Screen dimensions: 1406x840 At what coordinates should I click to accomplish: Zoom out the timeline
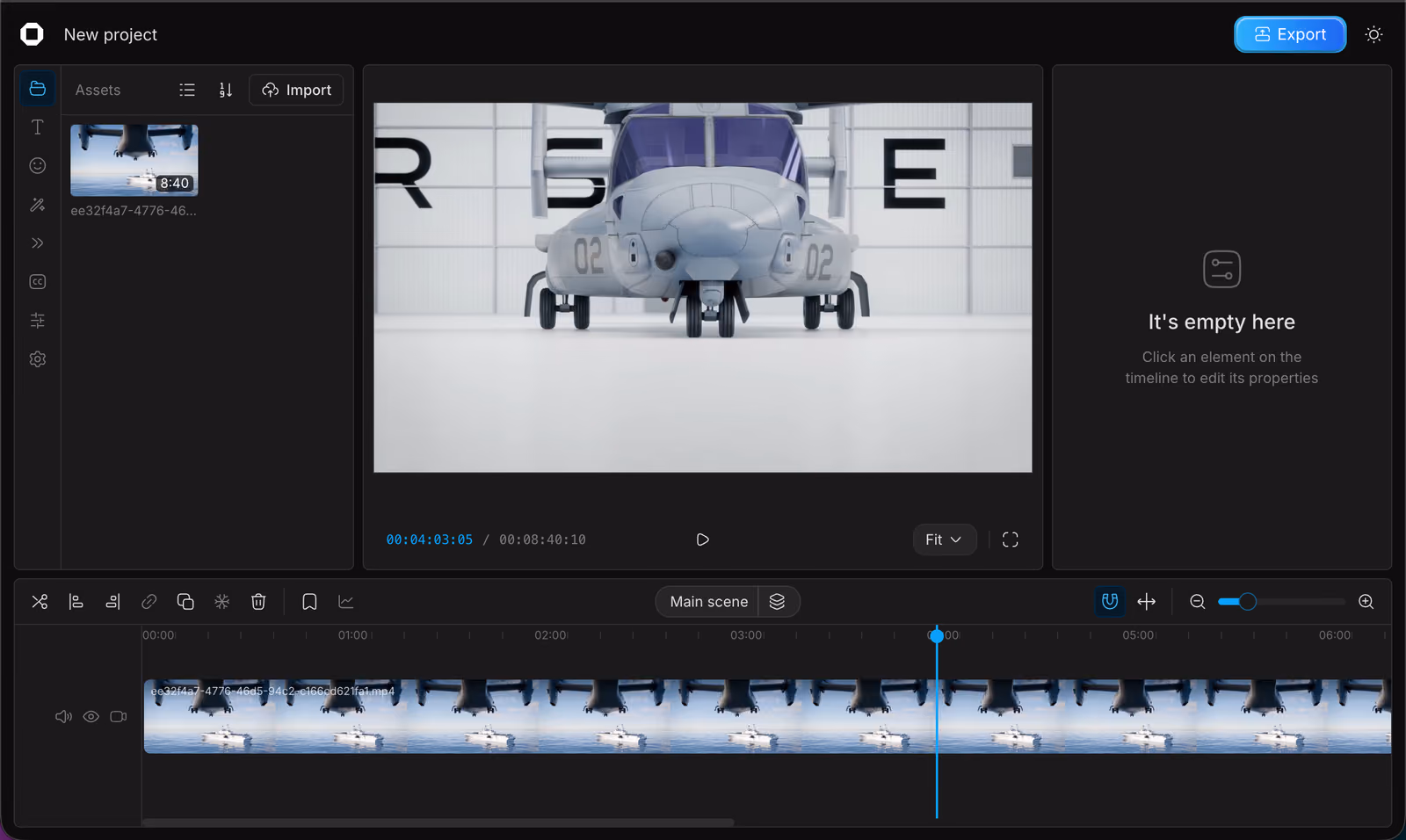[x=1197, y=602]
